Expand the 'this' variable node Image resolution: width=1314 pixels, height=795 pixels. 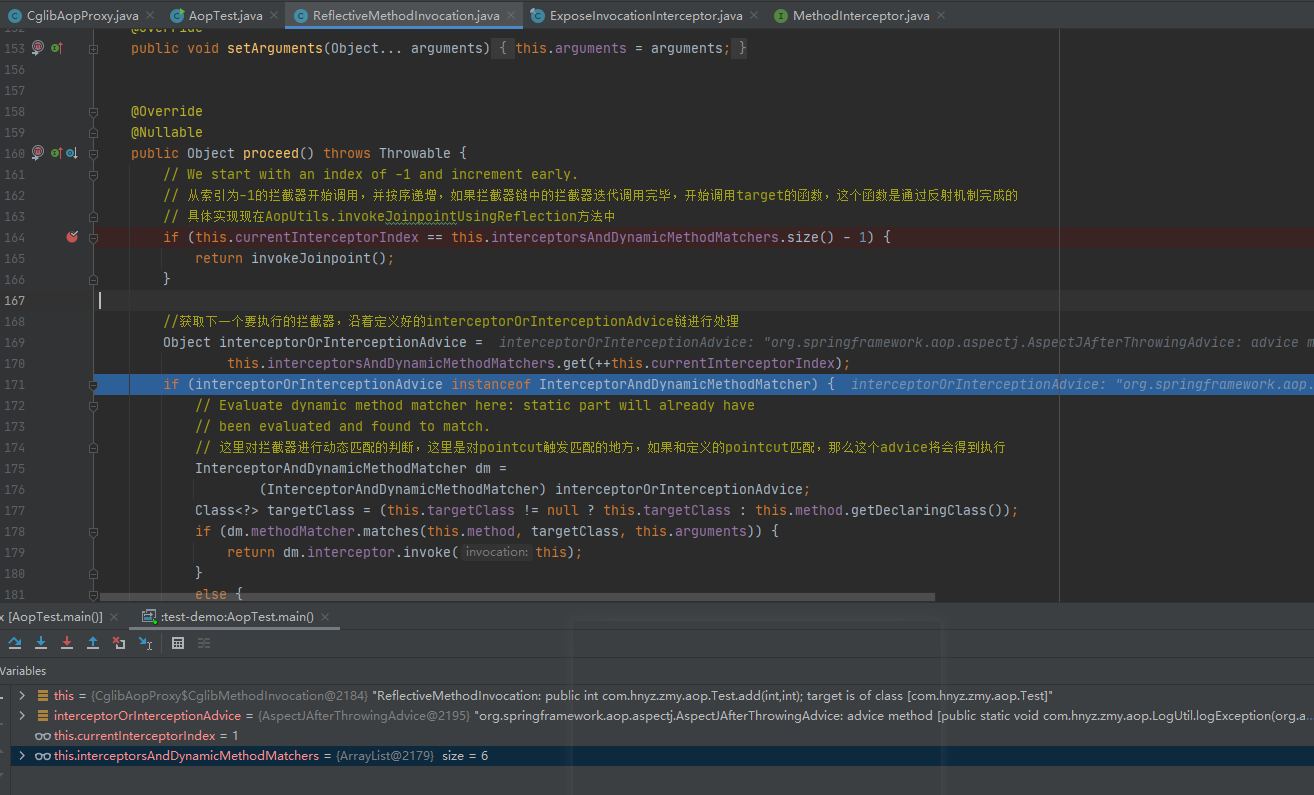click(x=22, y=695)
